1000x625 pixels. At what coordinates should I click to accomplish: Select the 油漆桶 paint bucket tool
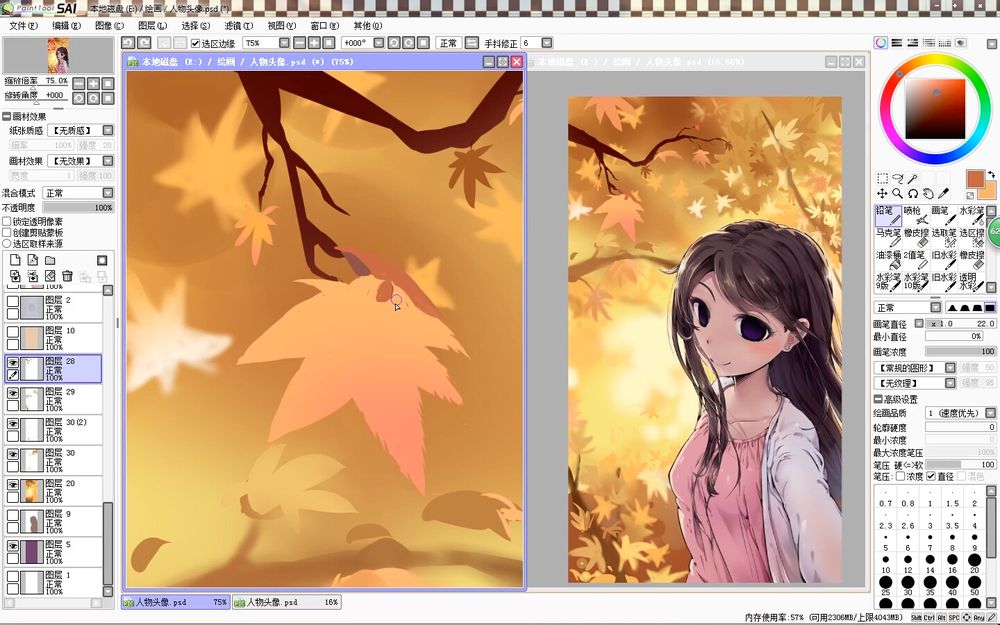[888, 260]
